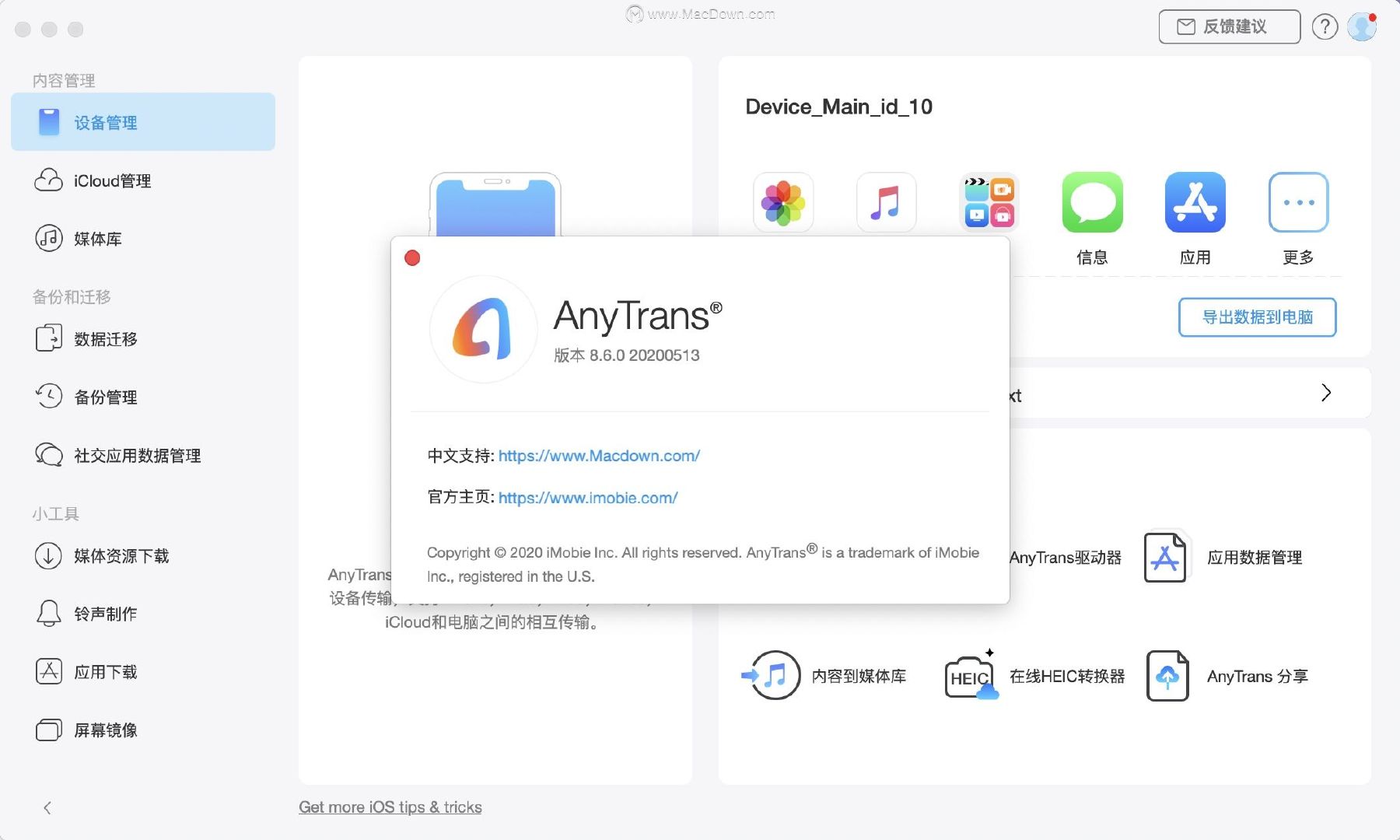
Task: Open the 更多 more options icon
Action: click(x=1298, y=202)
